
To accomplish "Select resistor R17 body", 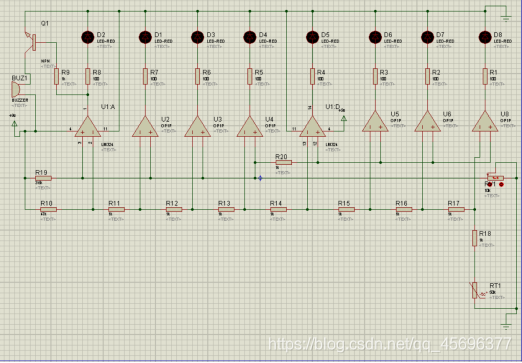I will pyautogui.click(x=456, y=209).
